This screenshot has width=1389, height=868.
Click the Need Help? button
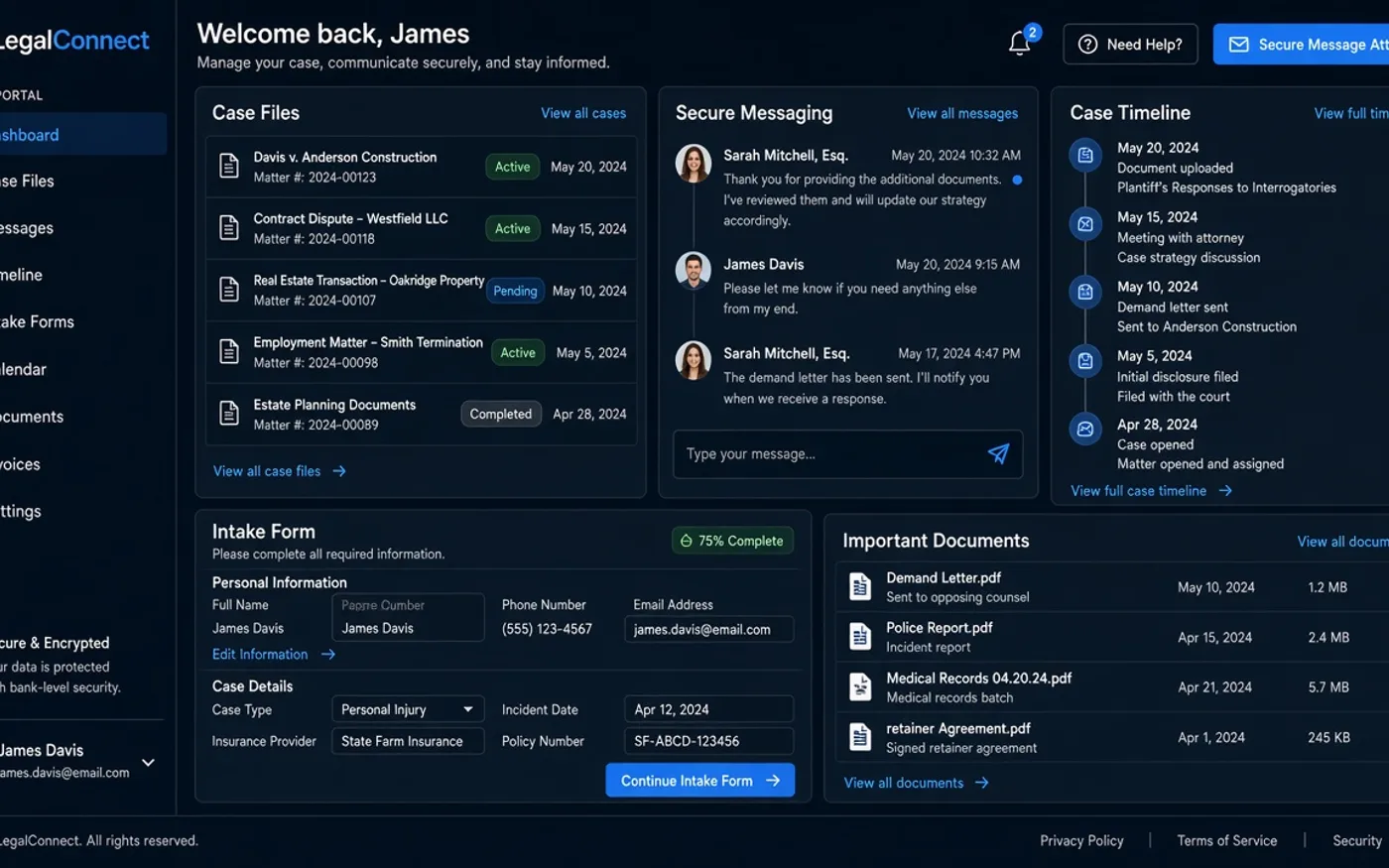tap(1130, 45)
